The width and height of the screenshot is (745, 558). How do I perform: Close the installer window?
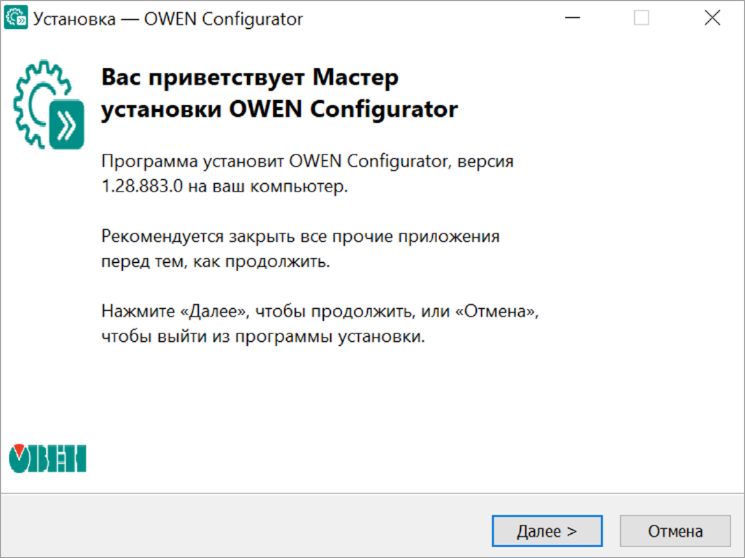coord(712,18)
